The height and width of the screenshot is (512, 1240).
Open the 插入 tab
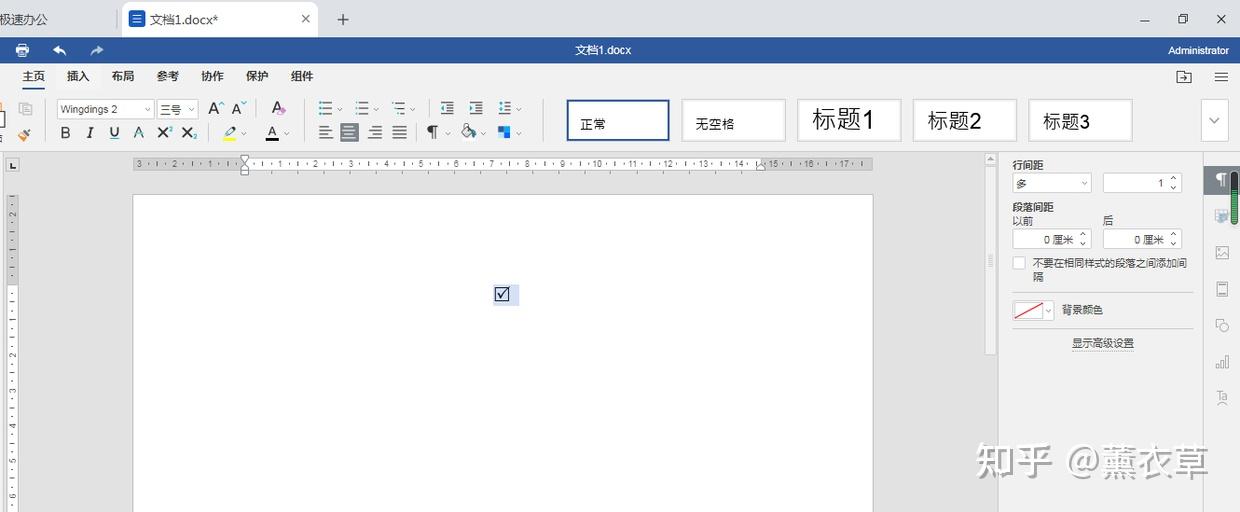[x=78, y=76]
